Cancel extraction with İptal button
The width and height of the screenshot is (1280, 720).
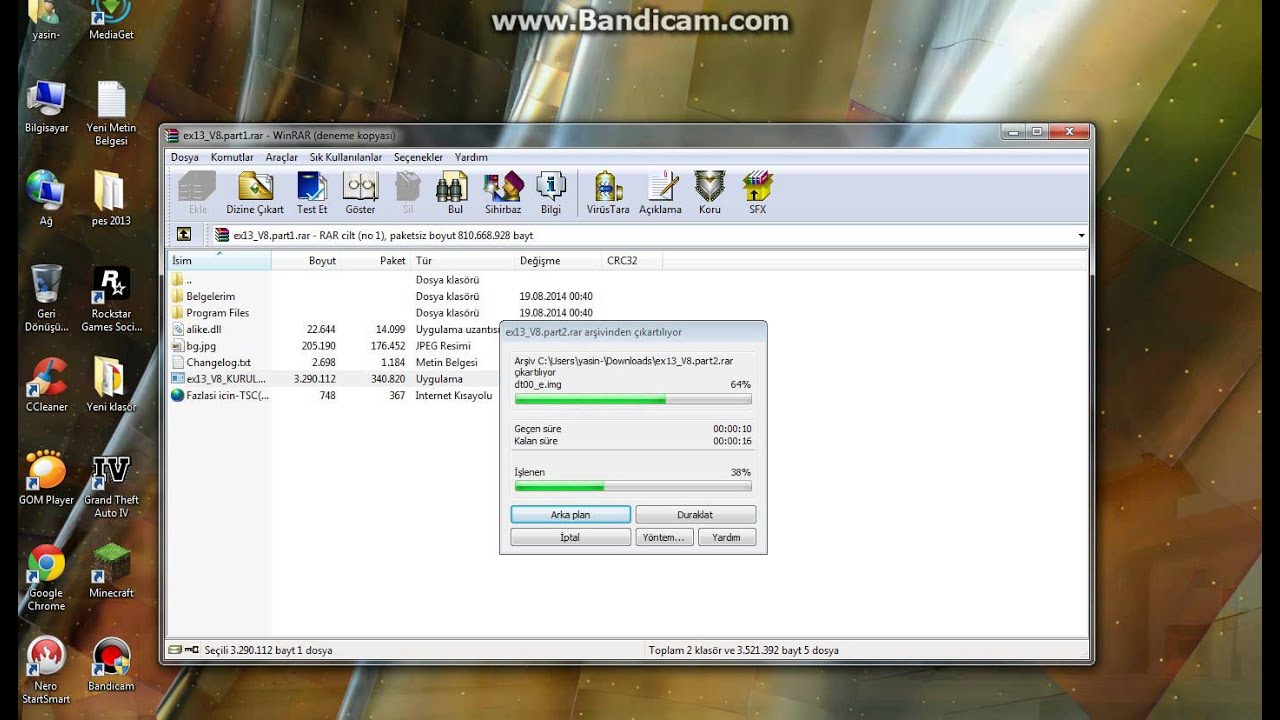570,537
